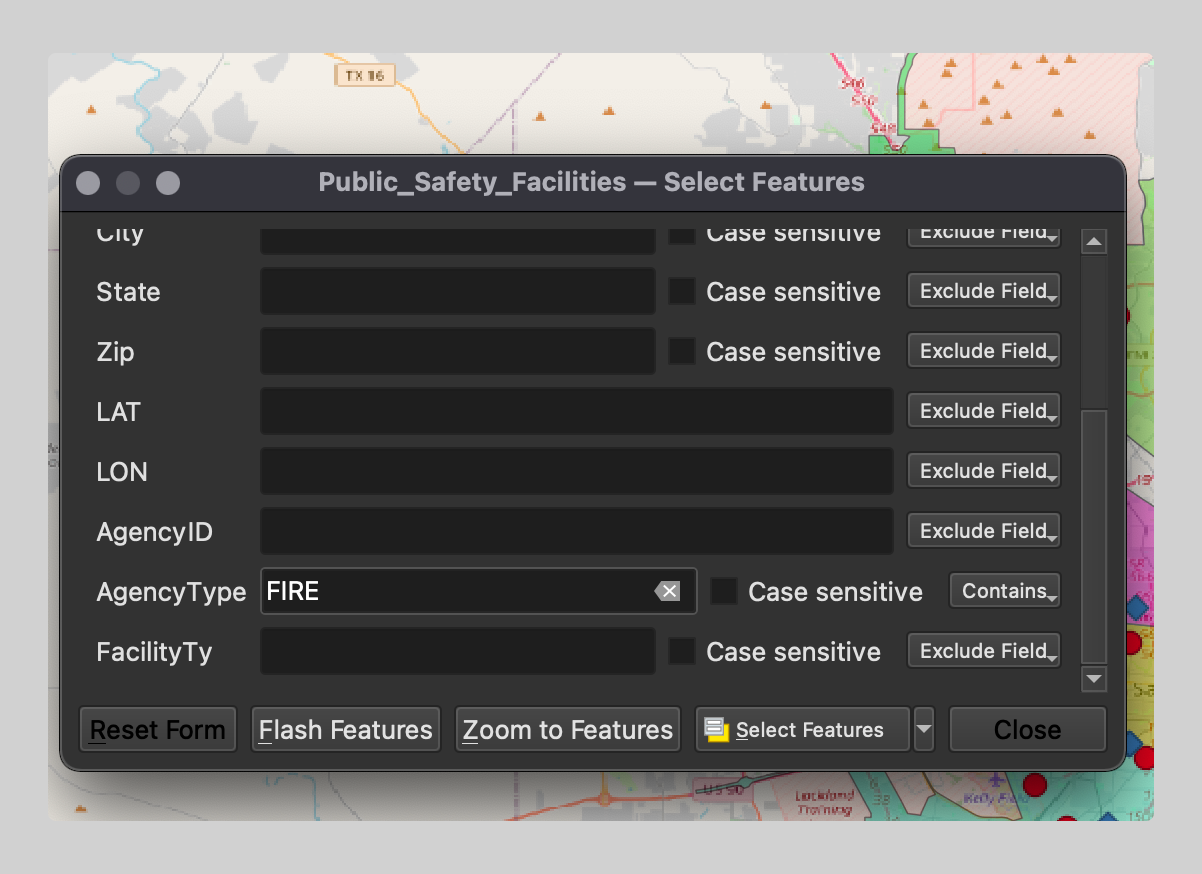Open the Exclude Field dropdown for LON
This screenshot has width=1202, height=874.
click(x=983, y=470)
